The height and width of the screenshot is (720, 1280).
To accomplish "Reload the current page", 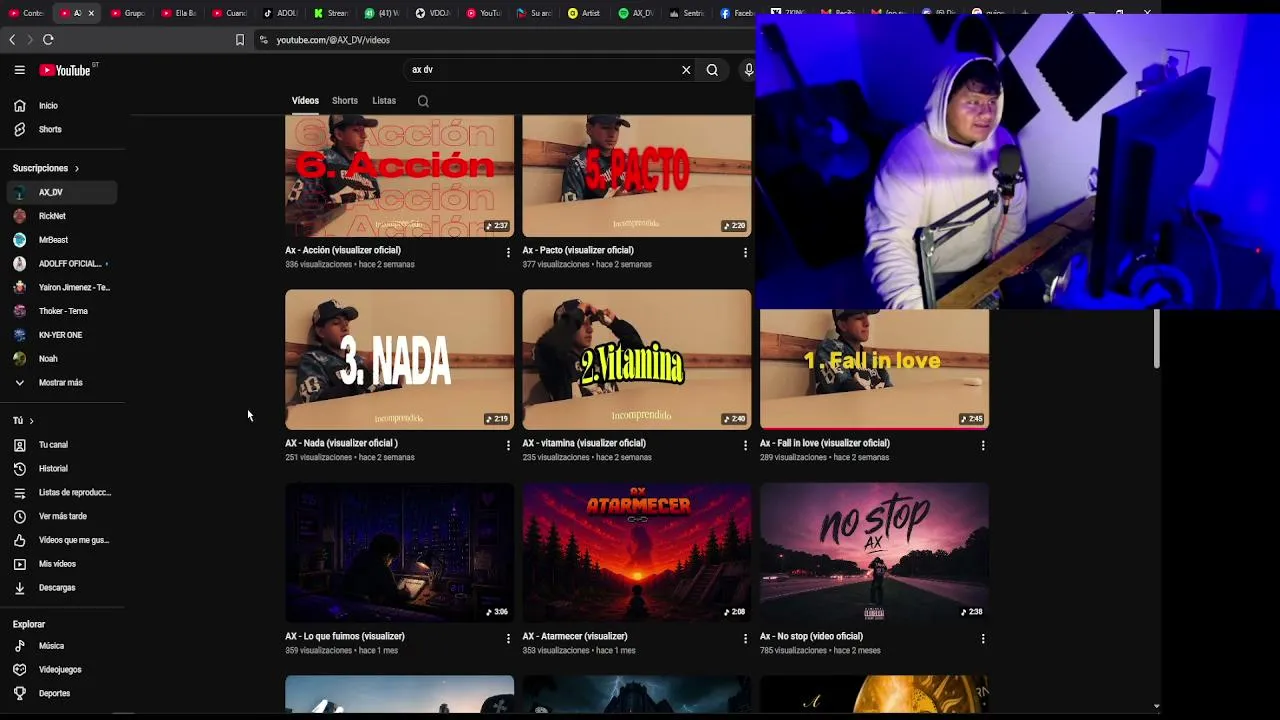I will [x=48, y=40].
